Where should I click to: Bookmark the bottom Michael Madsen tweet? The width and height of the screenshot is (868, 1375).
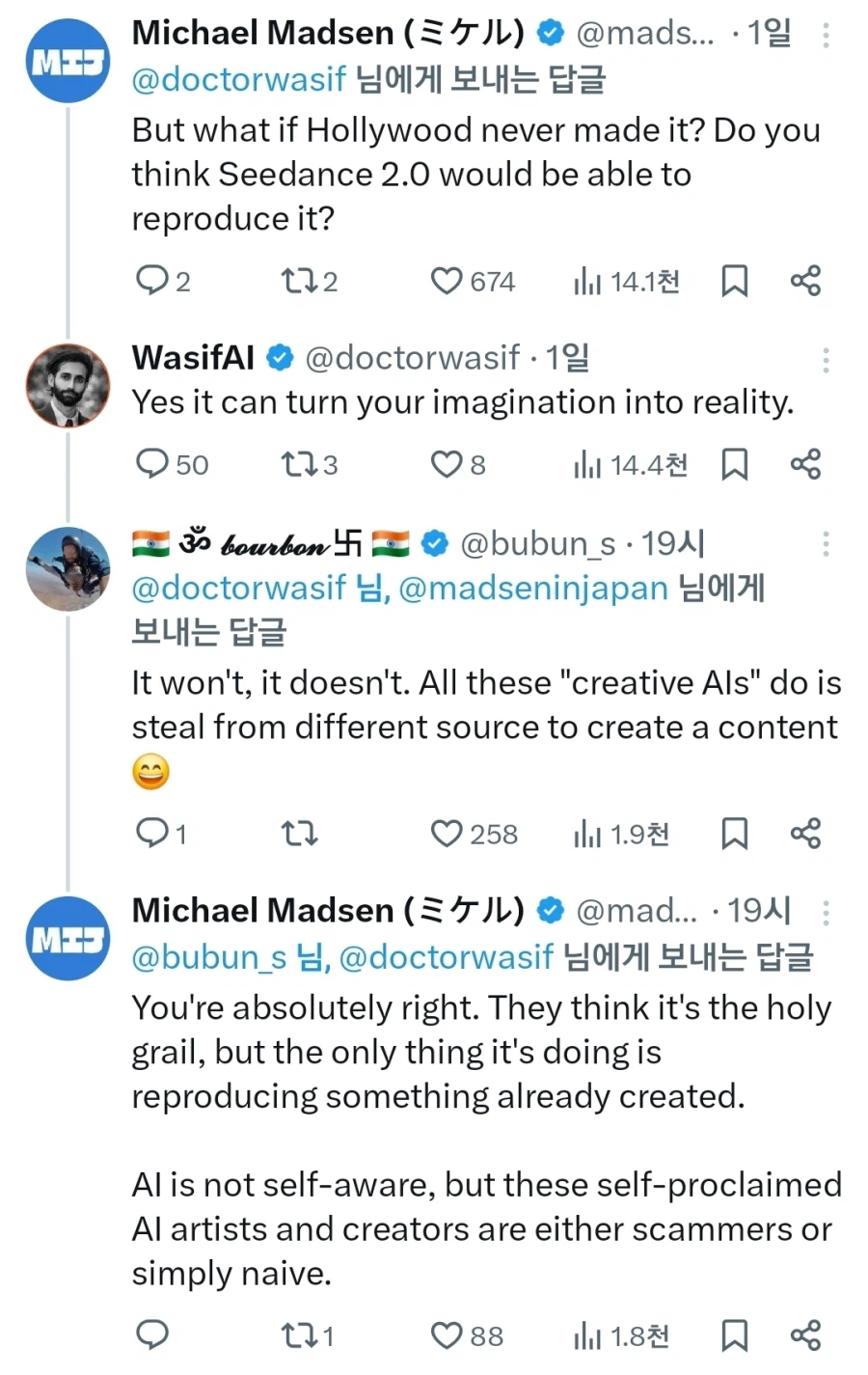[735, 1335]
